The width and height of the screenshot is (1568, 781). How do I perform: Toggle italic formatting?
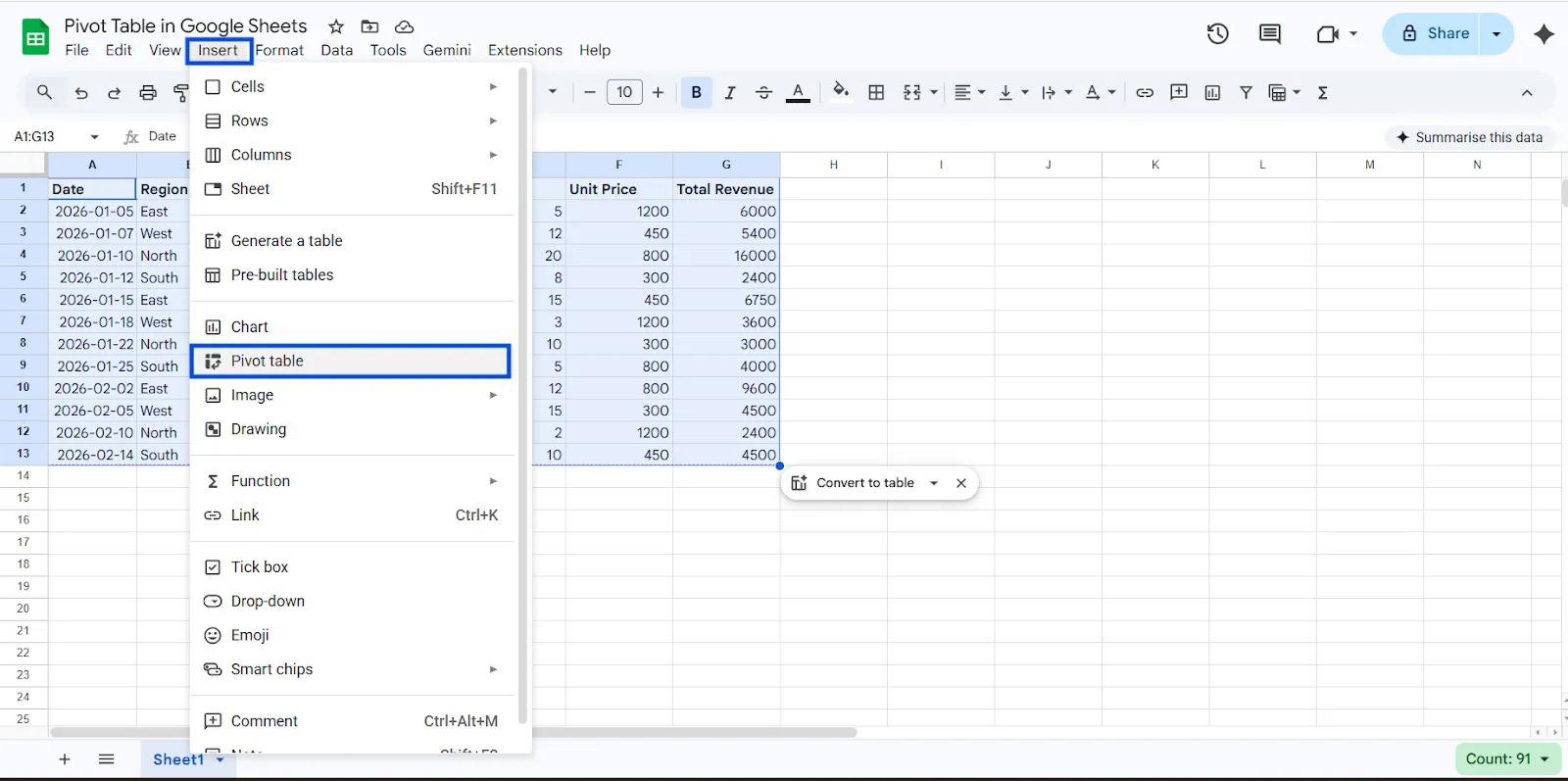pos(730,92)
